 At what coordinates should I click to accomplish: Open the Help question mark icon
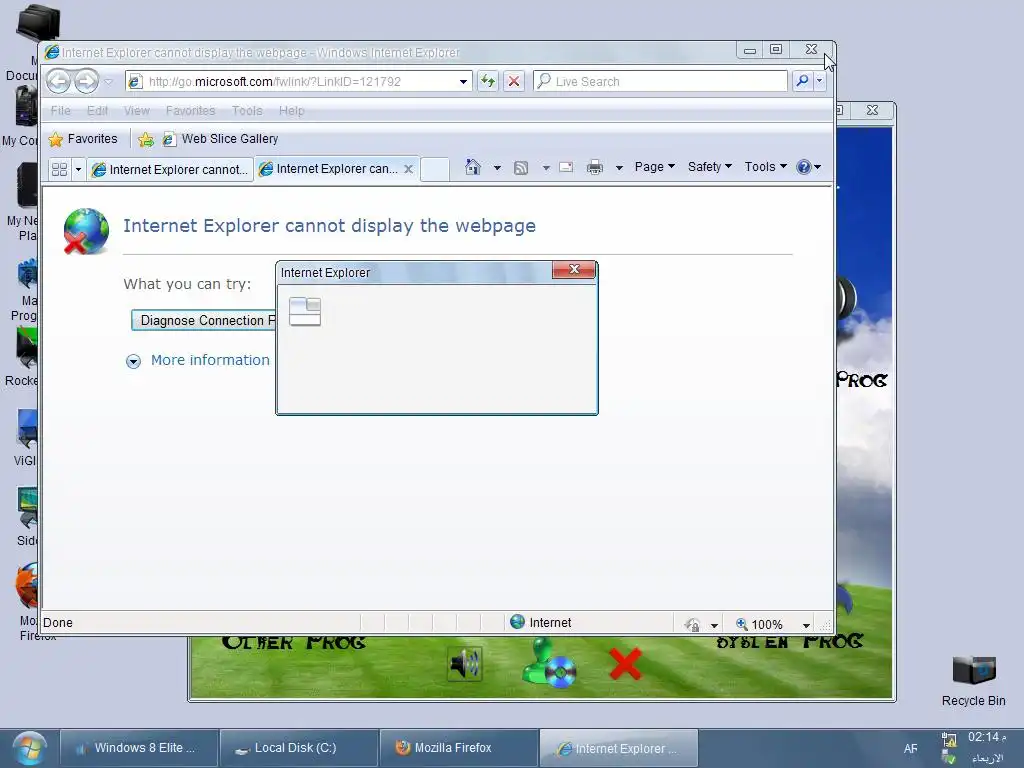[803, 167]
